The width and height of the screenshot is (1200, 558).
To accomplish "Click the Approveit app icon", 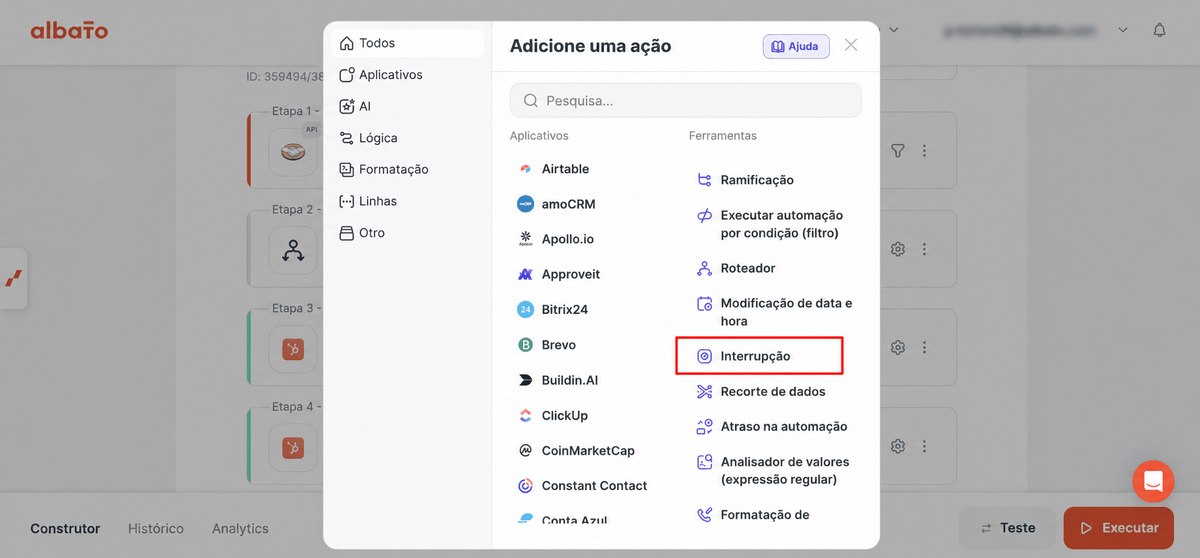I will coord(525,274).
